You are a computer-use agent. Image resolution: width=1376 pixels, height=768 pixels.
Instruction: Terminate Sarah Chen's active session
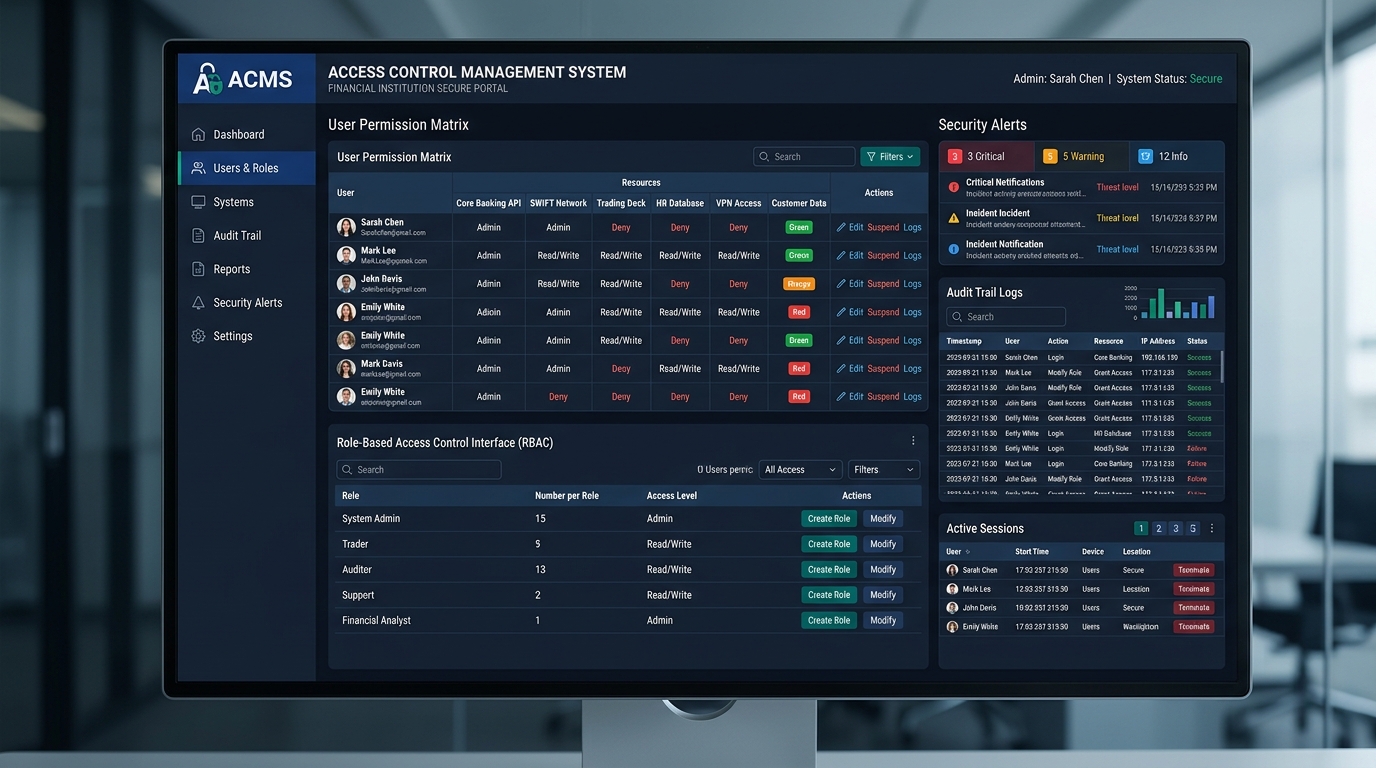[x=1194, y=570]
